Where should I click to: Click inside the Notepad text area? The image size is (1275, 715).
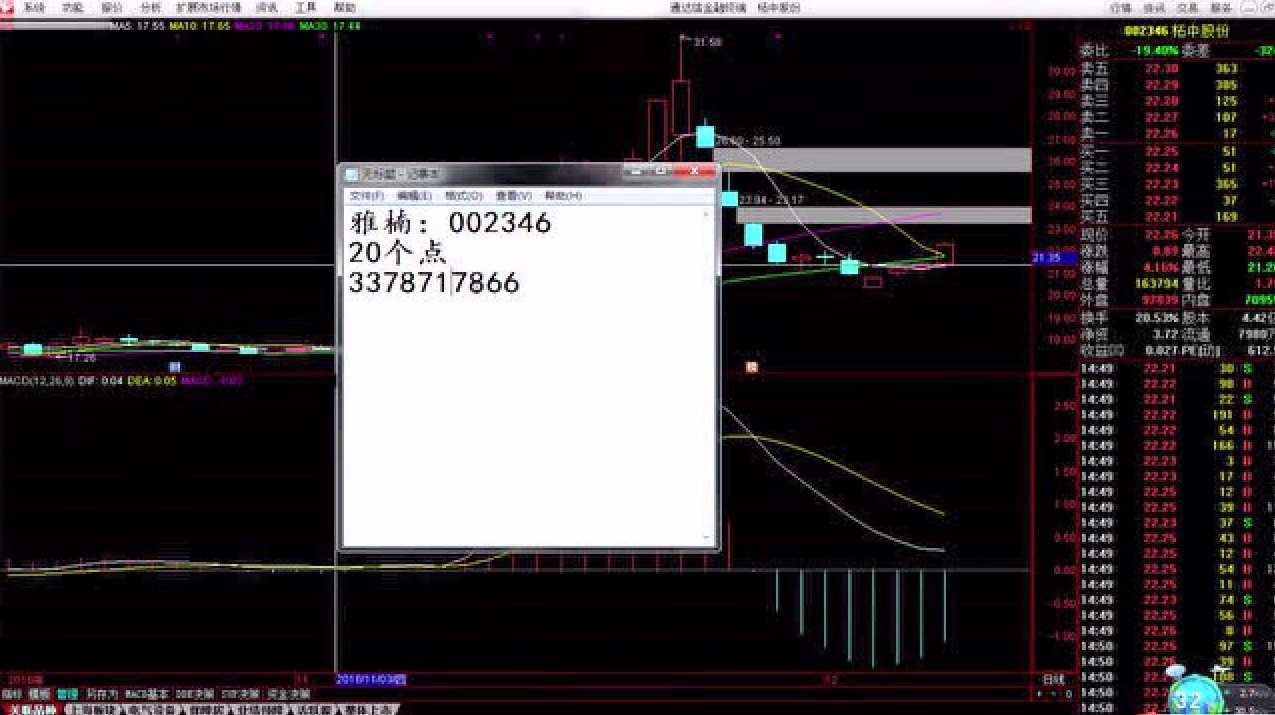tap(528, 420)
